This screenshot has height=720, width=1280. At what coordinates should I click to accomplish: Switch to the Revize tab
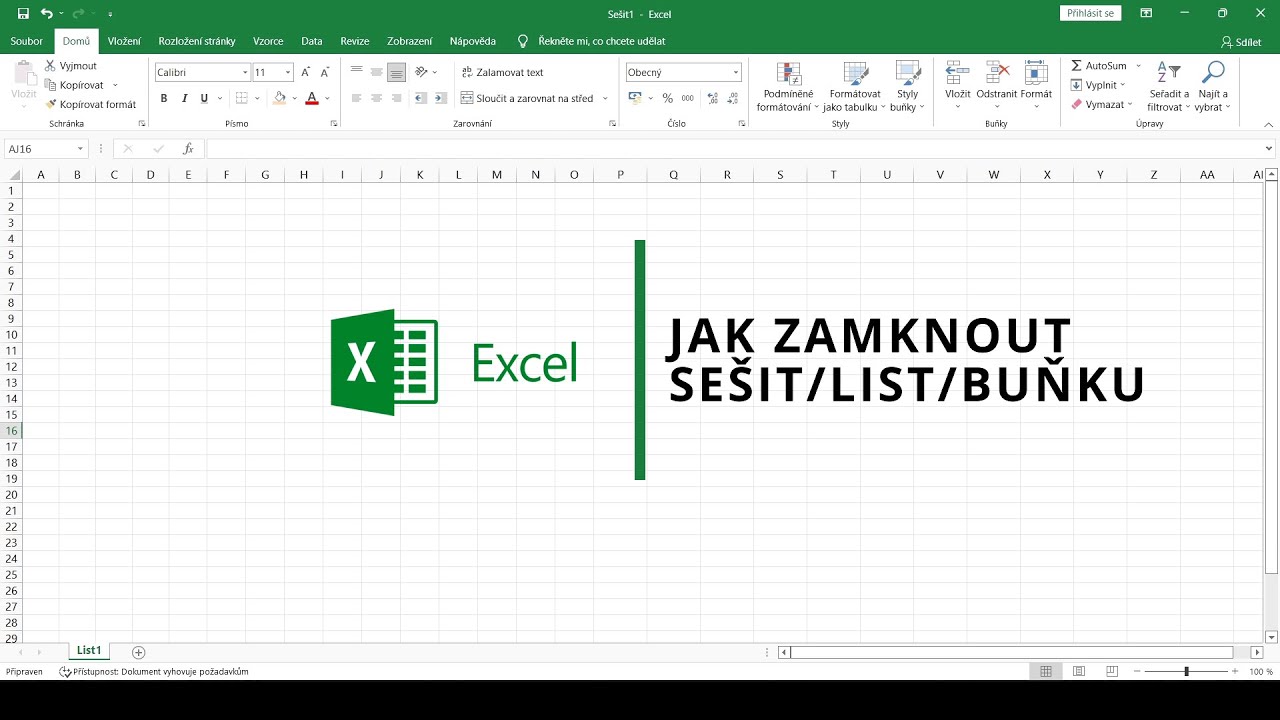(x=355, y=41)
